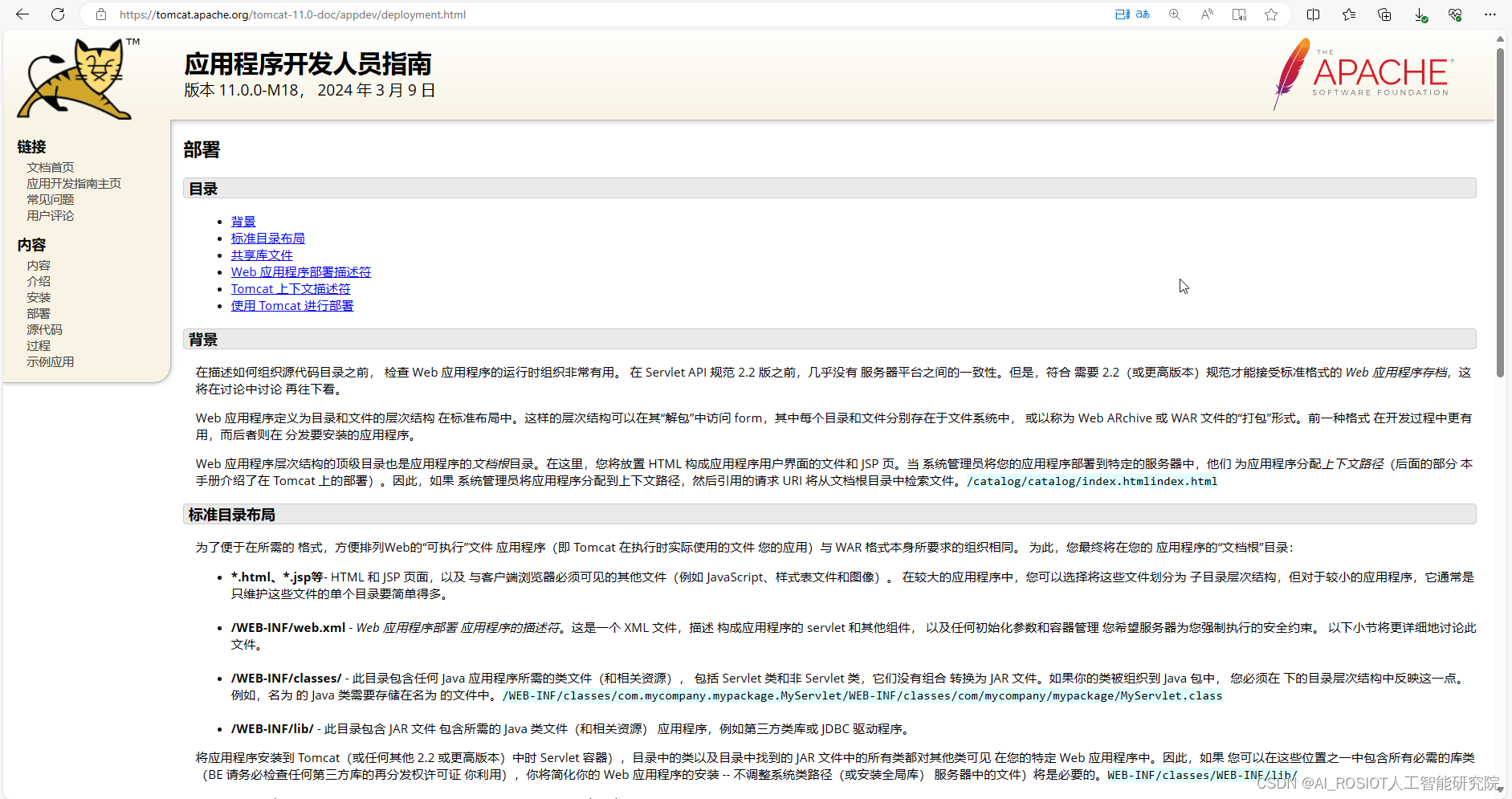Image resolution: width=1512 pixels, height=799 pixels.
Task: Go to 示例应用 in sidebar navigation
Action: (50, 361)
